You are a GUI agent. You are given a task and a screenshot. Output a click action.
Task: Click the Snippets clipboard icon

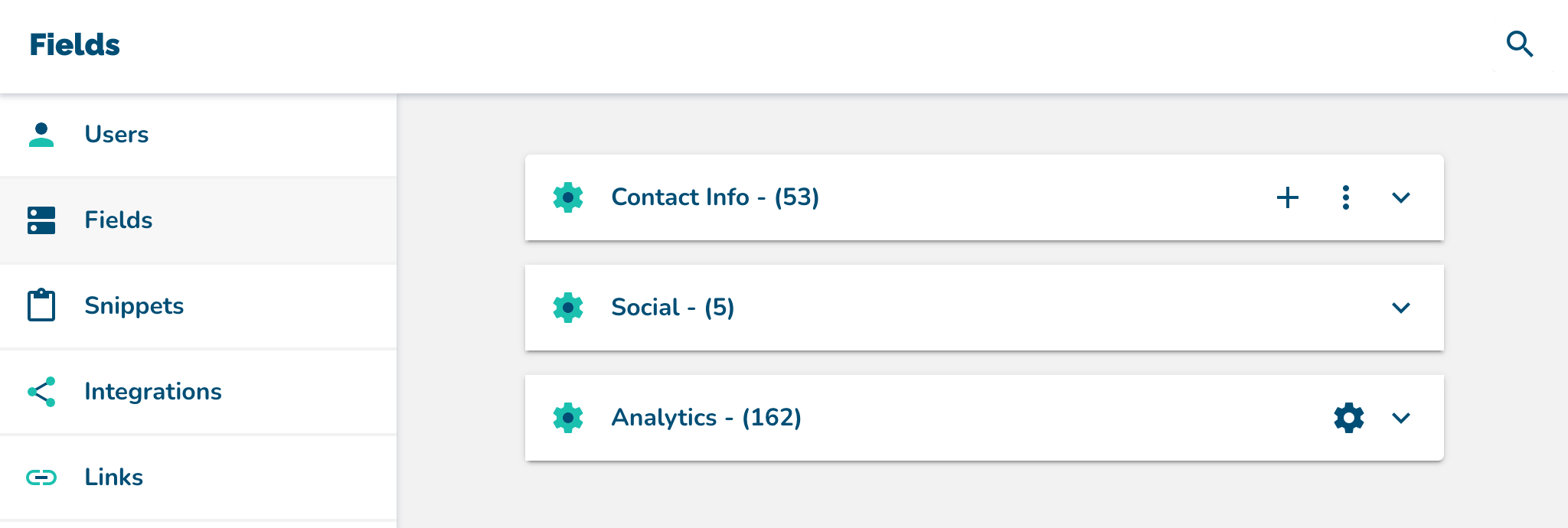(41, 305)
